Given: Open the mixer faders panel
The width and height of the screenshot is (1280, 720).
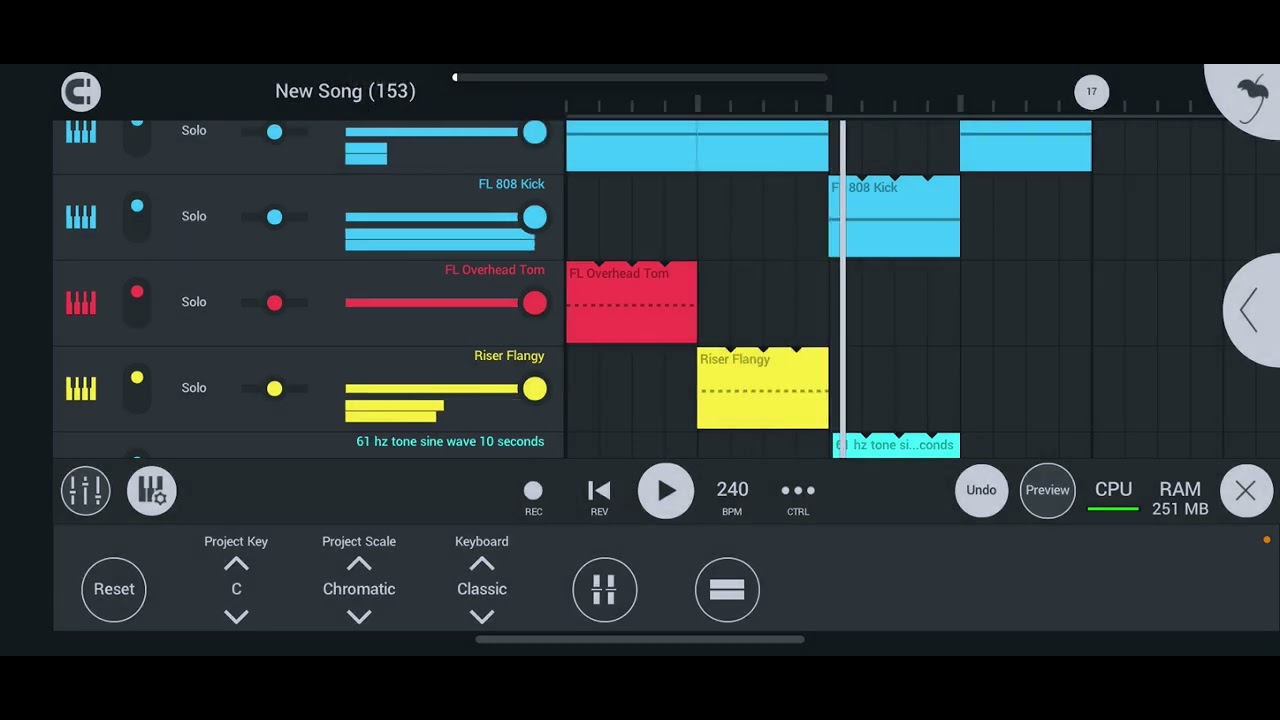Looking at the screenshot, I should click(x=86, y=491).
